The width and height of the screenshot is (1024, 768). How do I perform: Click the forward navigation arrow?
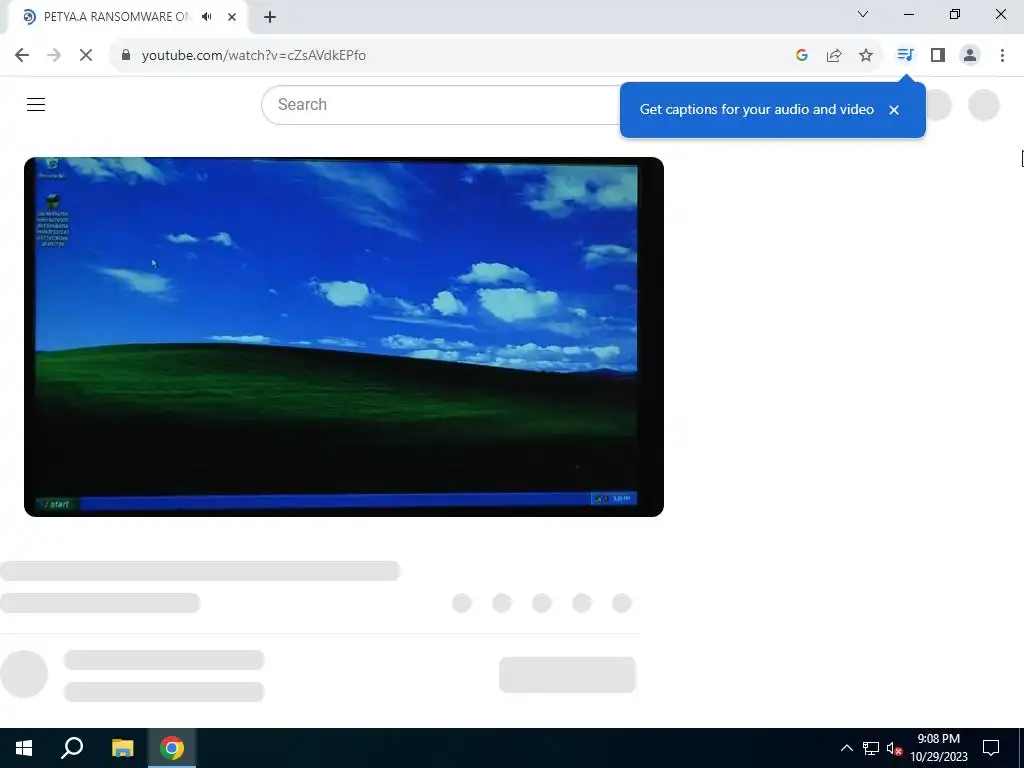(54, 56)
